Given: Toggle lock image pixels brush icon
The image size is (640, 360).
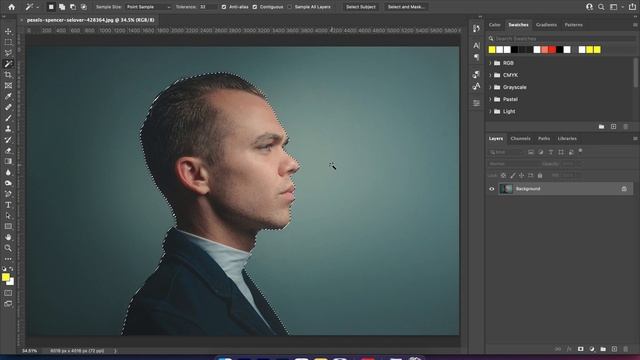Looking at the screenshot, I should tap(513, 176).
